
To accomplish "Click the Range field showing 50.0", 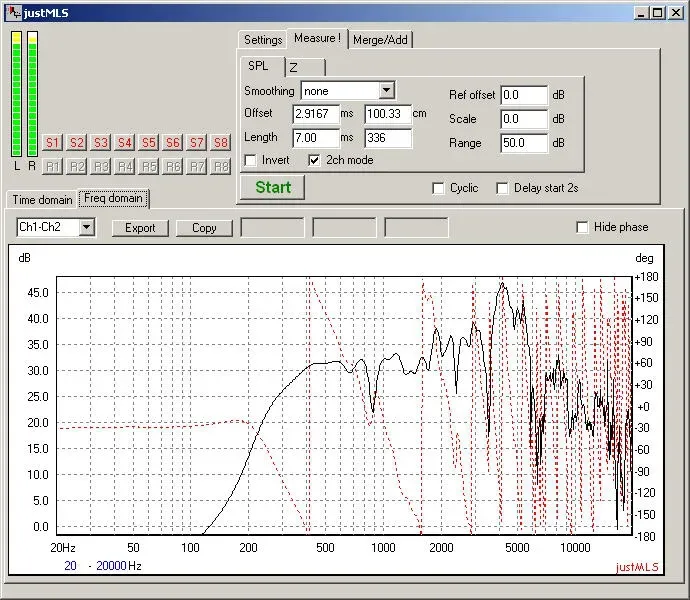I will [x=525, y=143].
